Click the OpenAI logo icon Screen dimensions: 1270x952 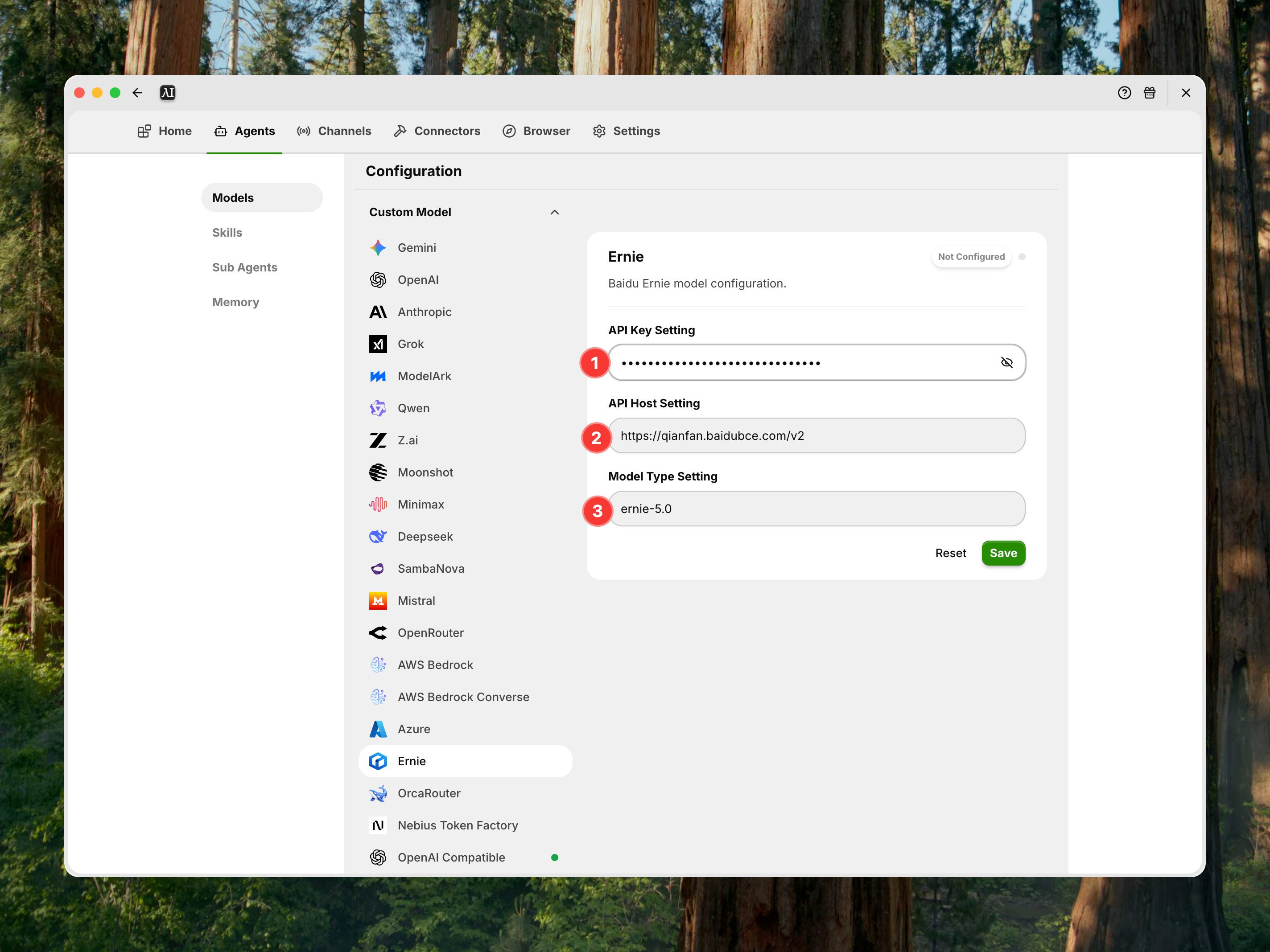pyautogui.click(x=378, y=280)
